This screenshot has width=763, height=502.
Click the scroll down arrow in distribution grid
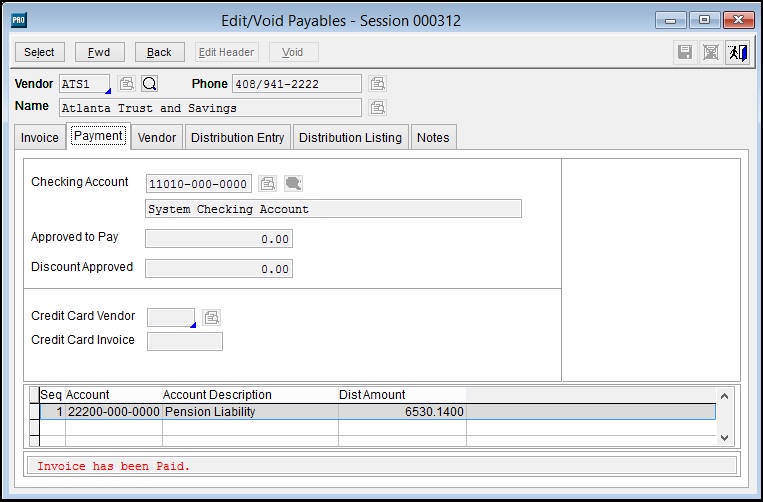click(724, 437)
